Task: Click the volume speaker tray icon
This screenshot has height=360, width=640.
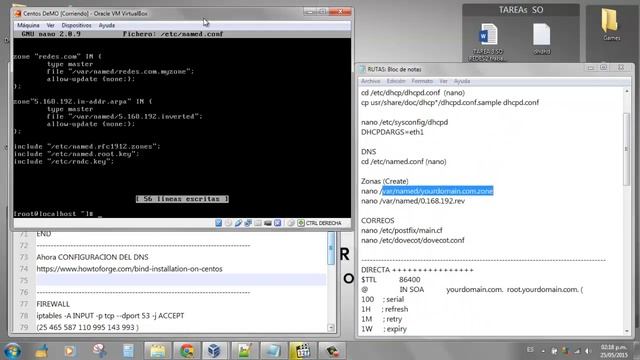Action: [x=588, y=351]
